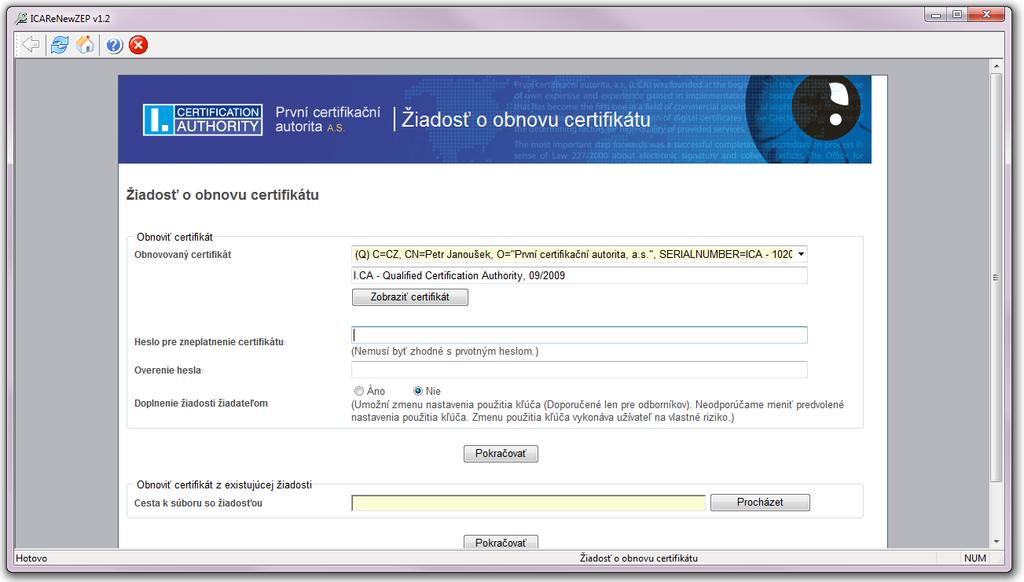
Task: Click the NUM status bar indicator
Action: click(975, 558)
